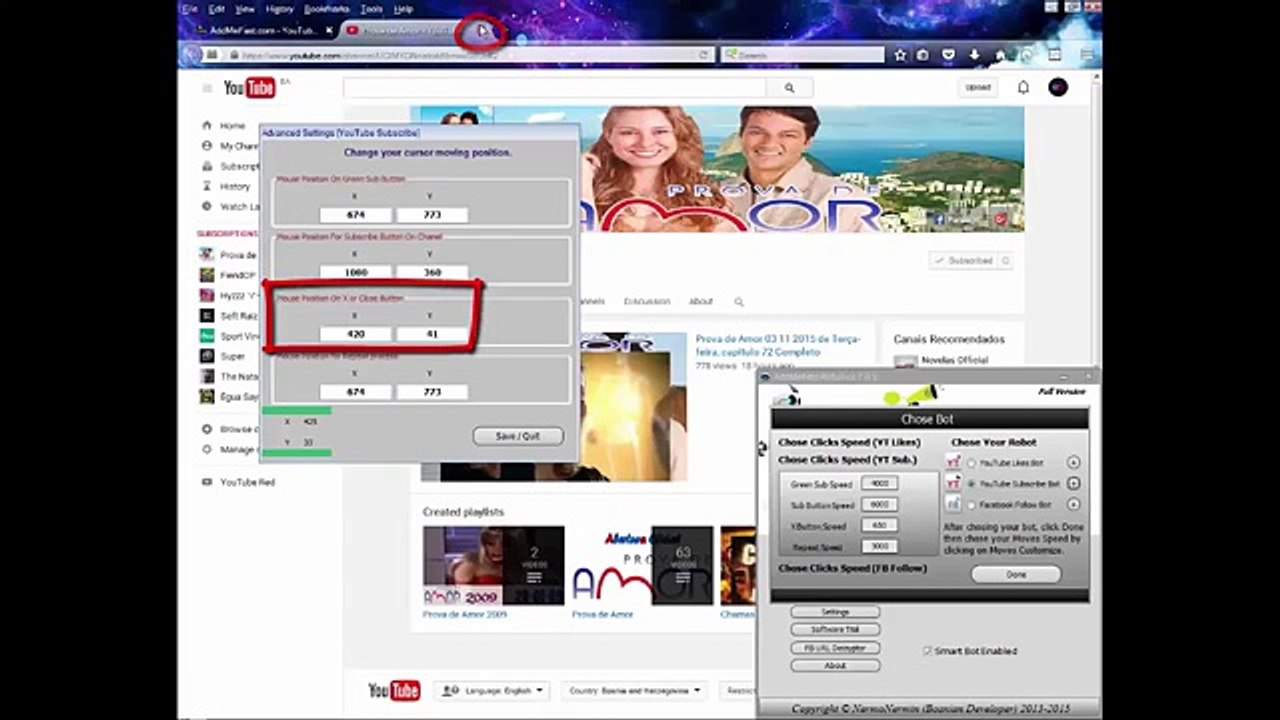Open the Firefox hamburger menu

point(1086,55)
